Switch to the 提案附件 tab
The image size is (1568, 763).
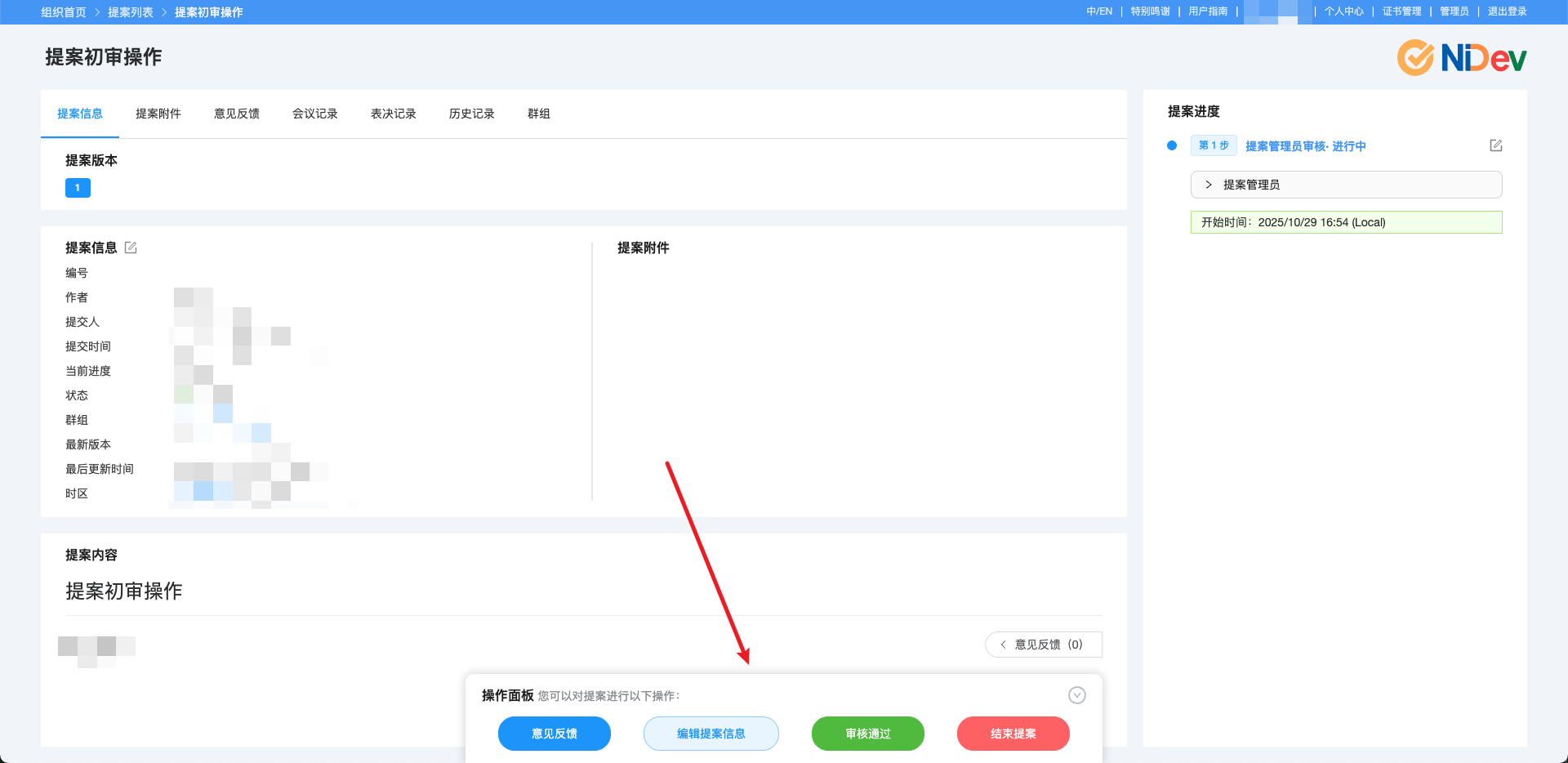(158, 114)
